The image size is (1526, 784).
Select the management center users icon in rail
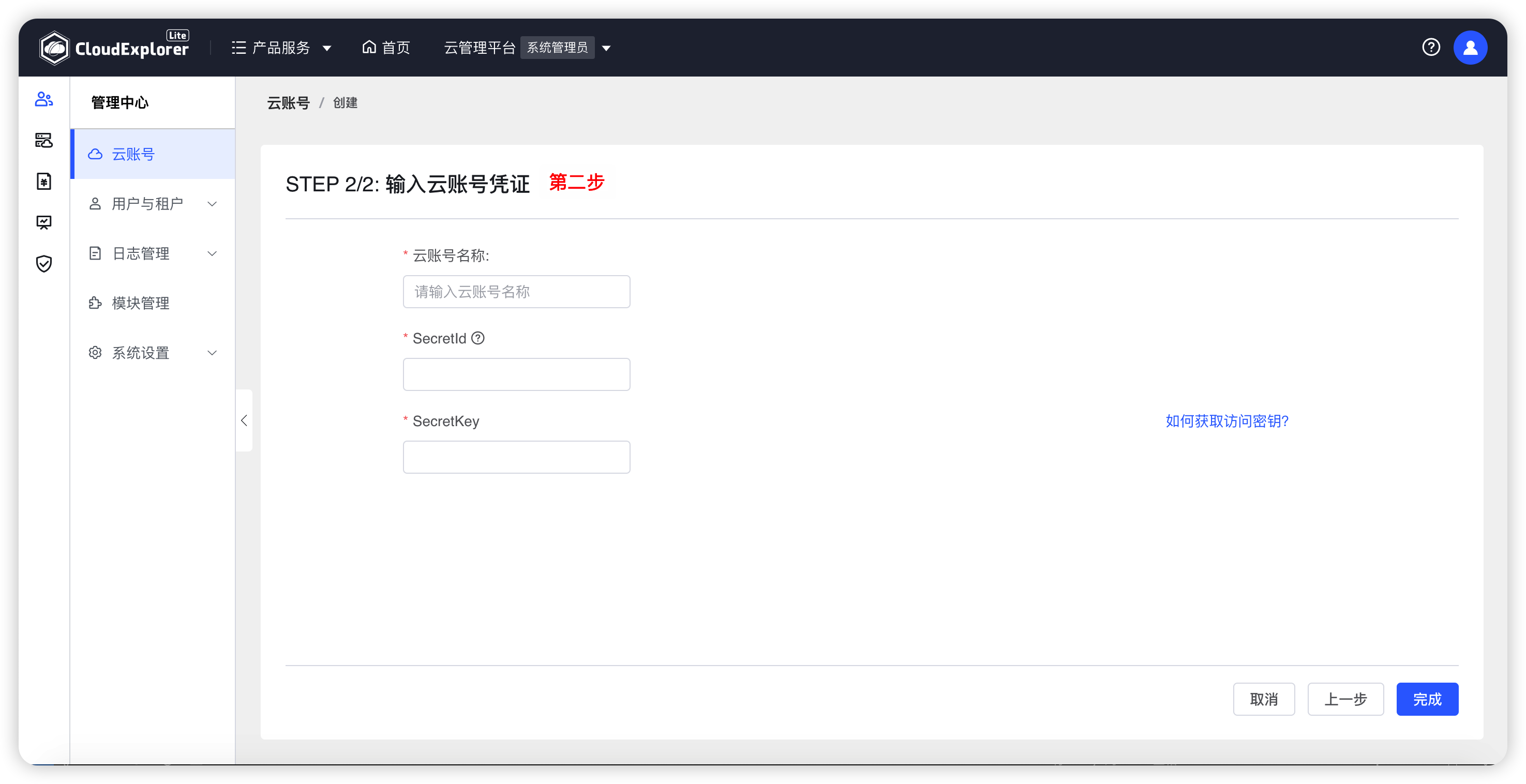coord(44,99)
